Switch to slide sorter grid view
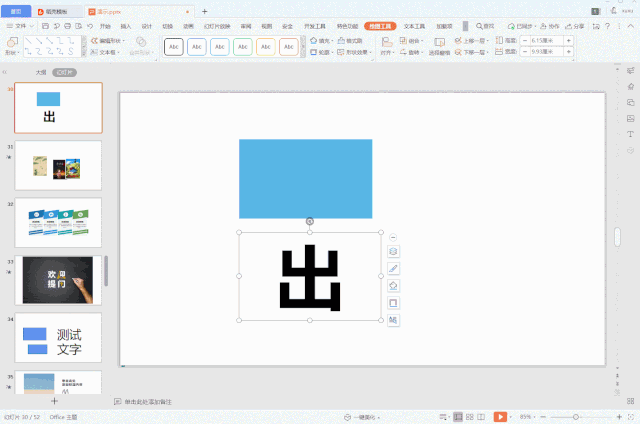This screenshot has width=640, height=424. click(x=470, y=417)
